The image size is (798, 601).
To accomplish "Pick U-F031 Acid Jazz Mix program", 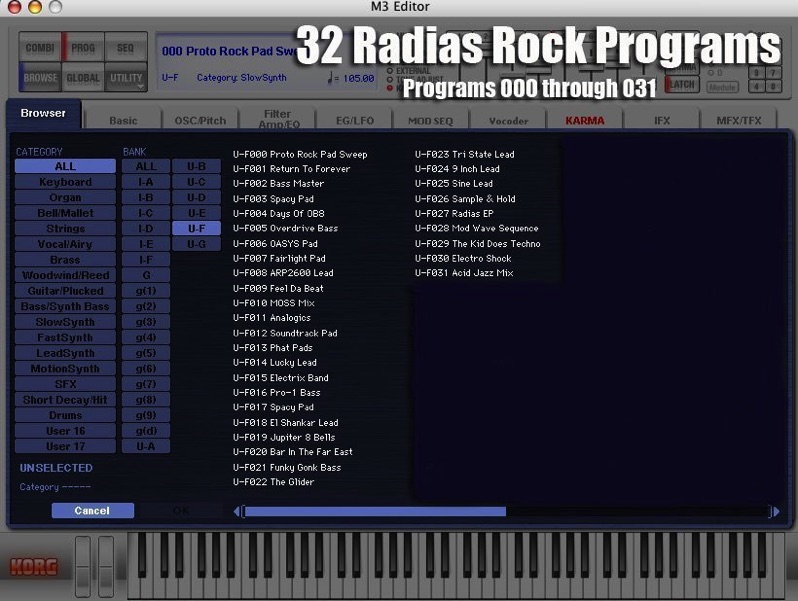I will click(464, 273).
